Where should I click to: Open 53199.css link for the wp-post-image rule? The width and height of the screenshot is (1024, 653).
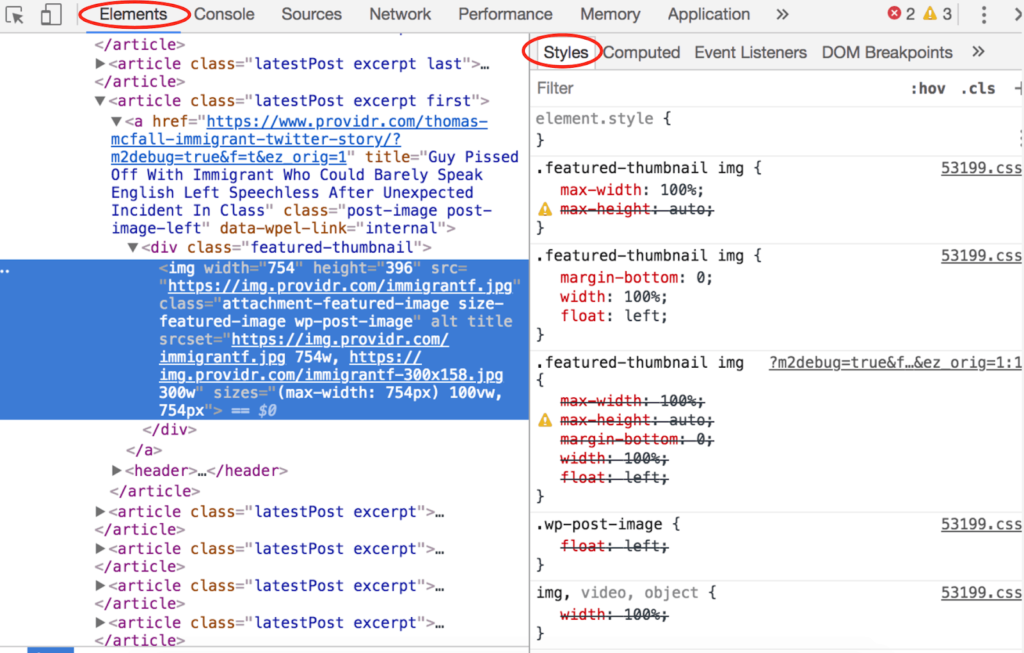pos(981,523)
